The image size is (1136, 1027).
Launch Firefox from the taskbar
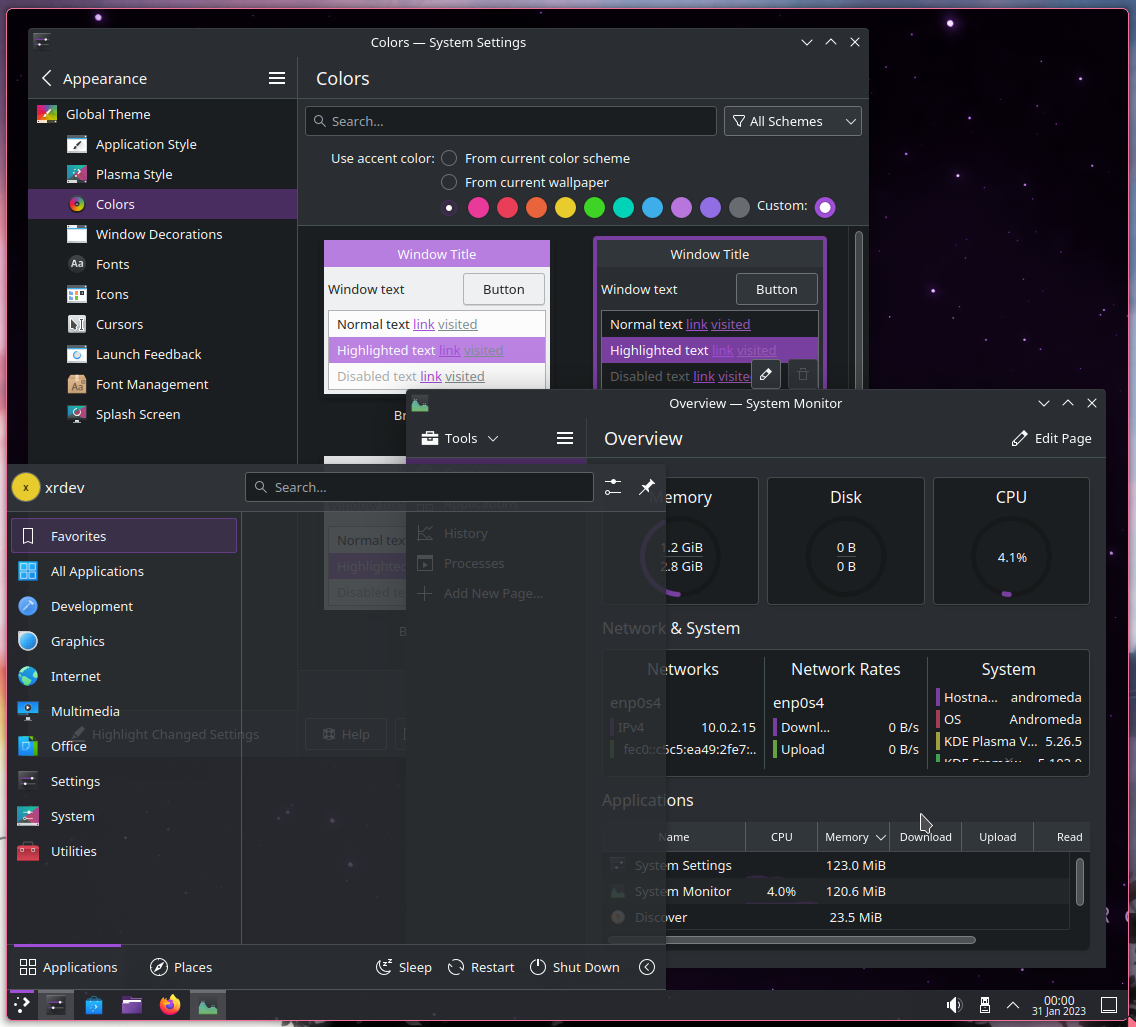(x=170, y=1005)
